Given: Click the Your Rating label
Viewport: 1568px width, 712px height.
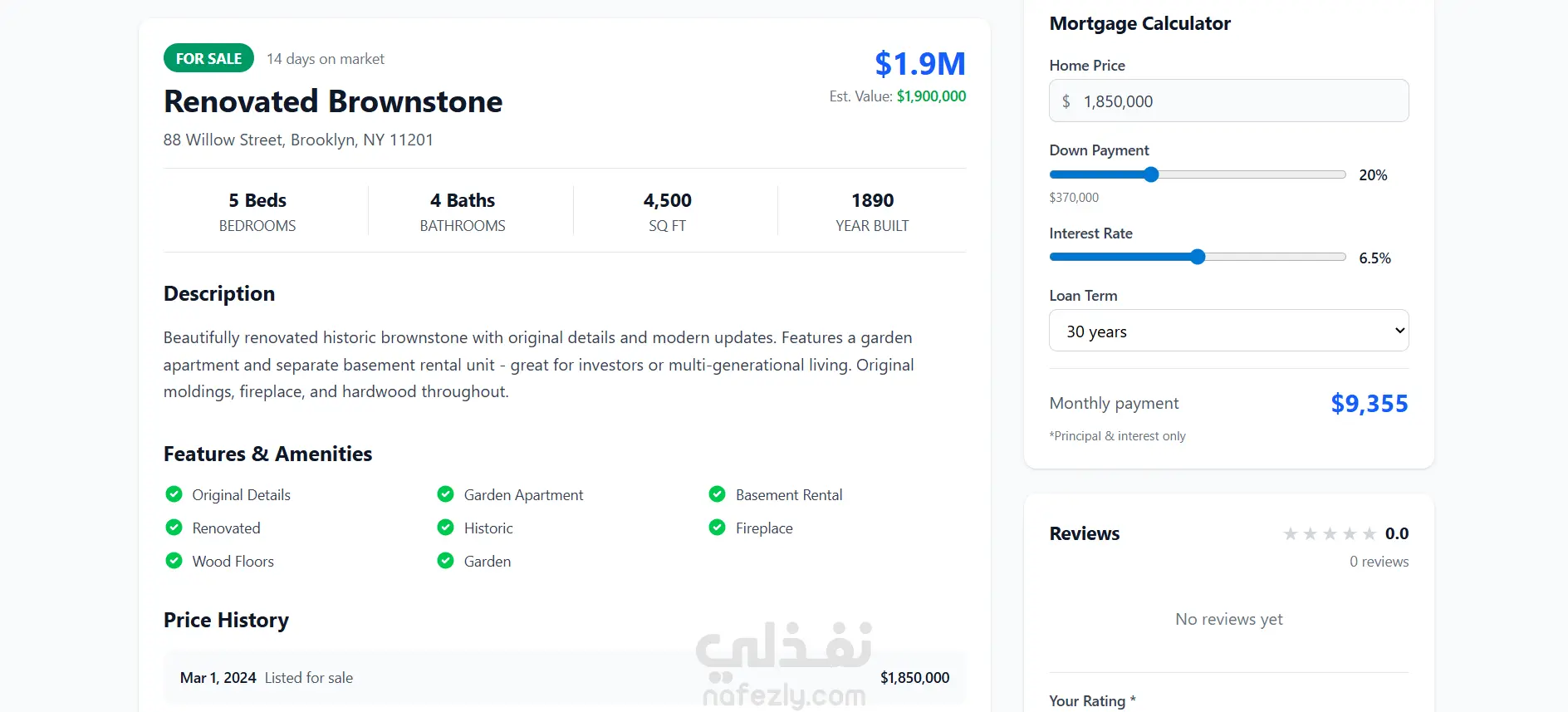Looking at the screenshot, I should 1092,701.
